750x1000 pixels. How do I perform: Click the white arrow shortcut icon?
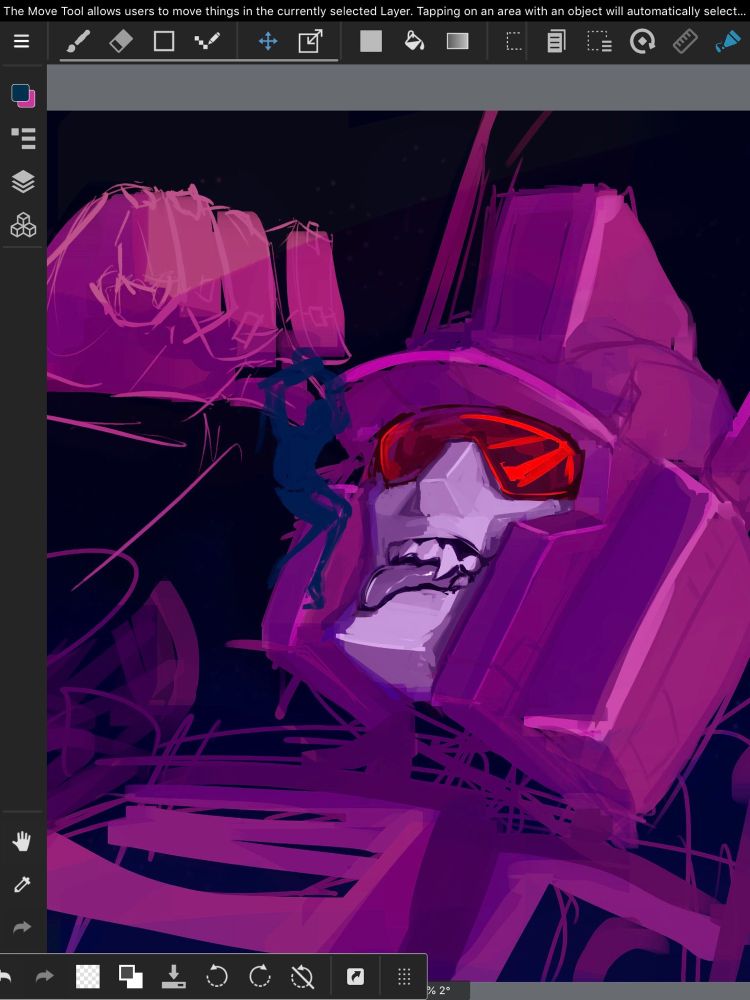[x=355, y=976]
